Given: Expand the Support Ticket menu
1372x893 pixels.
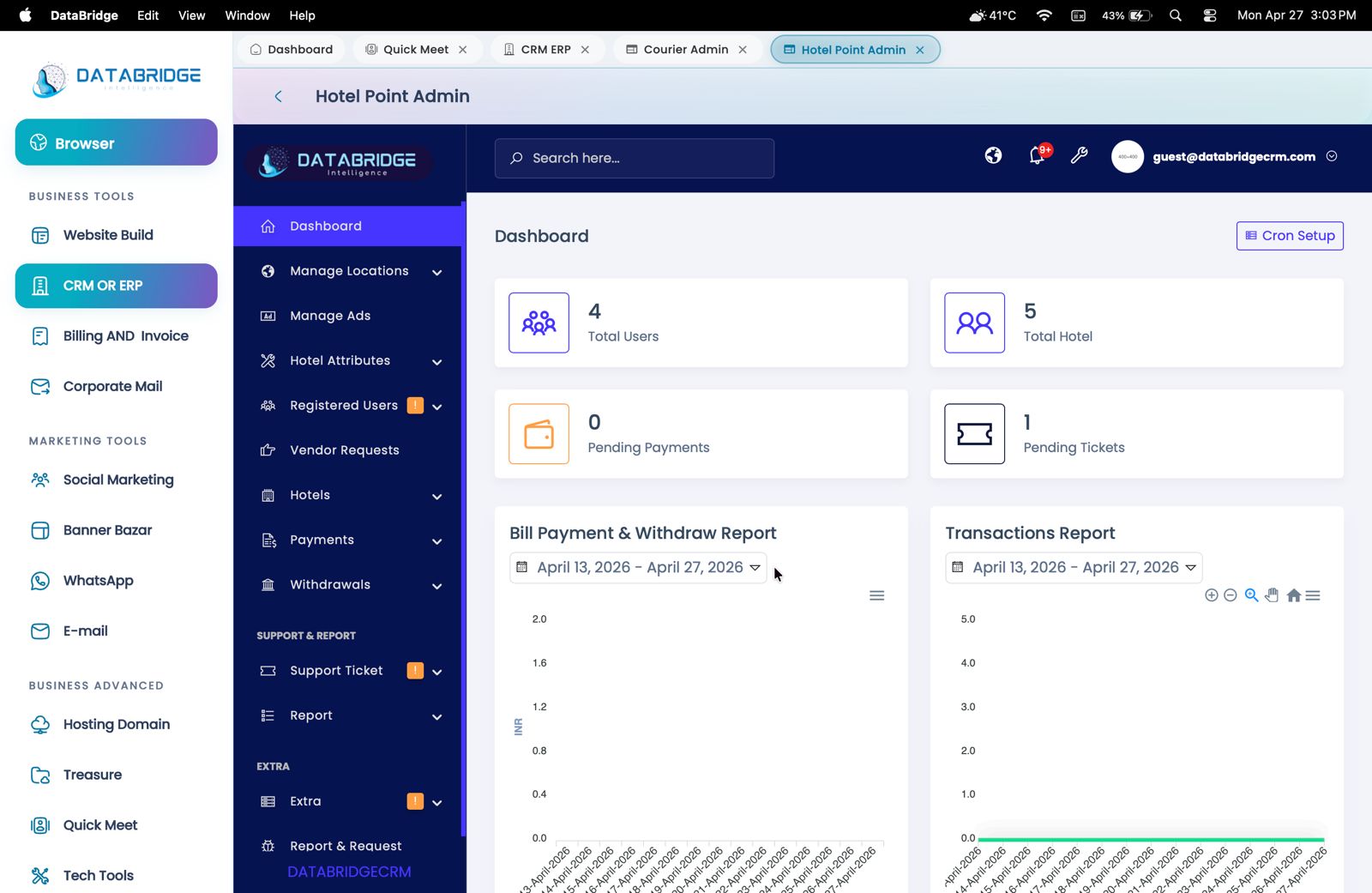Looking at the screenshot, I should click(347, 671).
